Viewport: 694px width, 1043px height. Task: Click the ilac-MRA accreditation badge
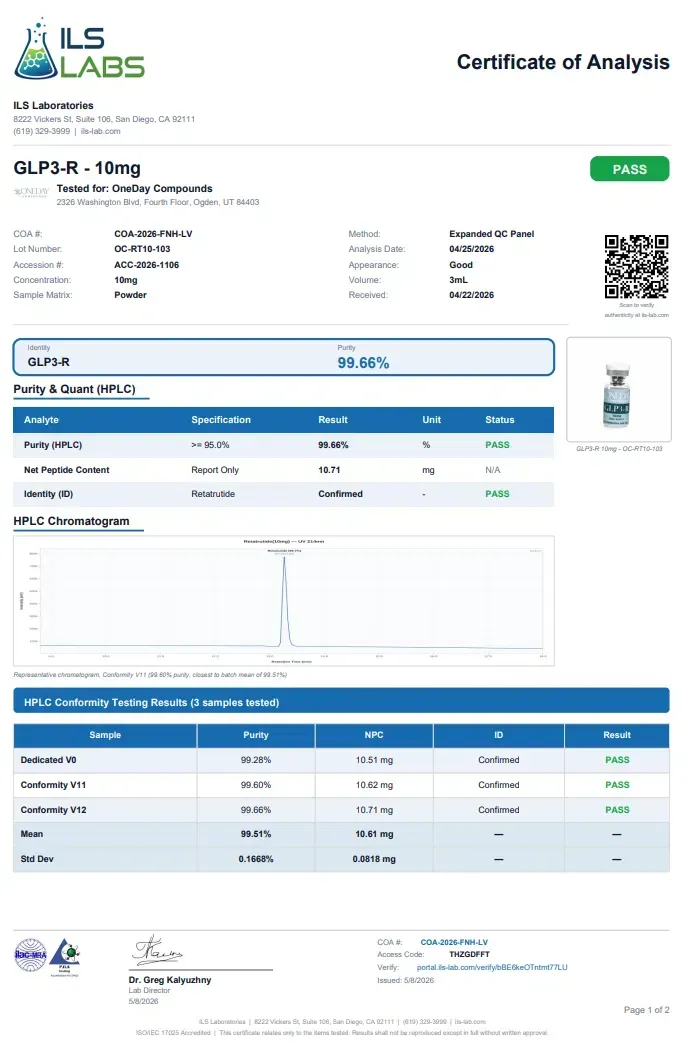pos(31,955)
